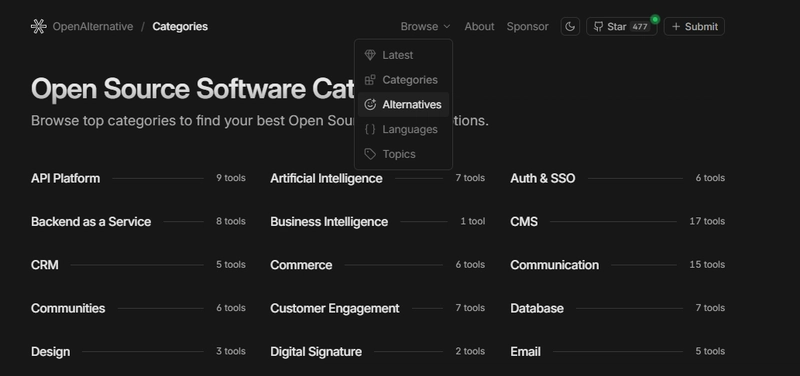Toggle dark mode with the moon icon
800x376 pixels.
(x=570, y=27)
